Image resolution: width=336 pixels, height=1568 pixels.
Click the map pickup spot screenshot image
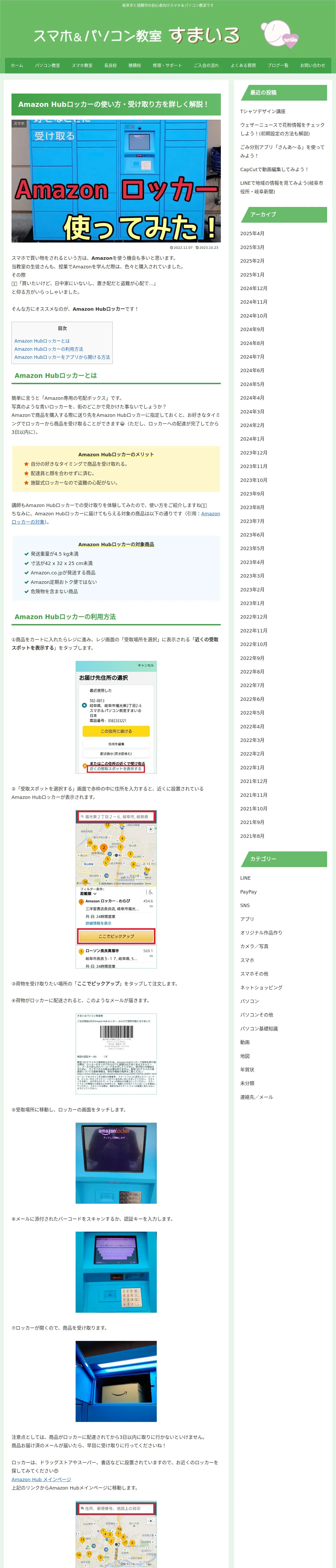116,889
